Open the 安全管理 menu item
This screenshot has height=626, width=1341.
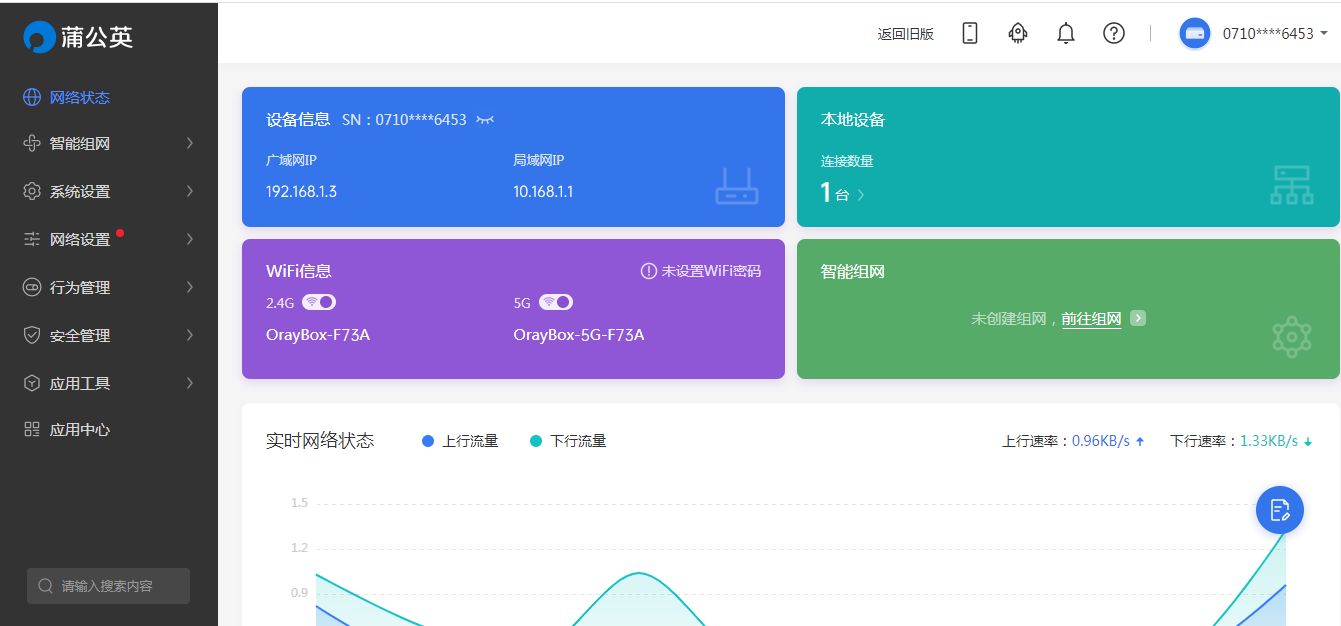109,335
